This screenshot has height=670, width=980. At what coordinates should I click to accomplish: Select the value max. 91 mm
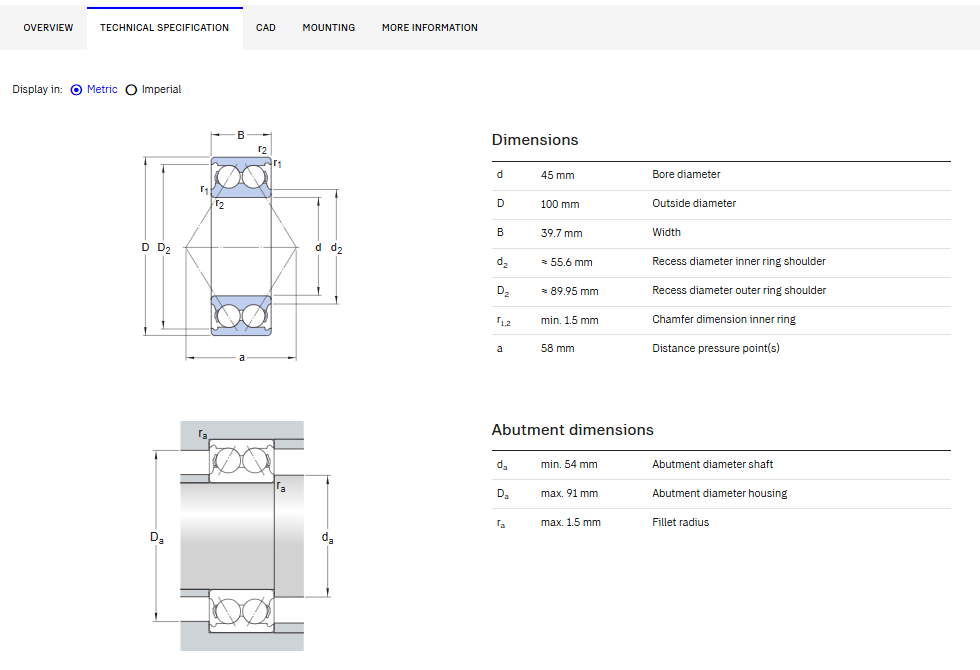point(569,493)
